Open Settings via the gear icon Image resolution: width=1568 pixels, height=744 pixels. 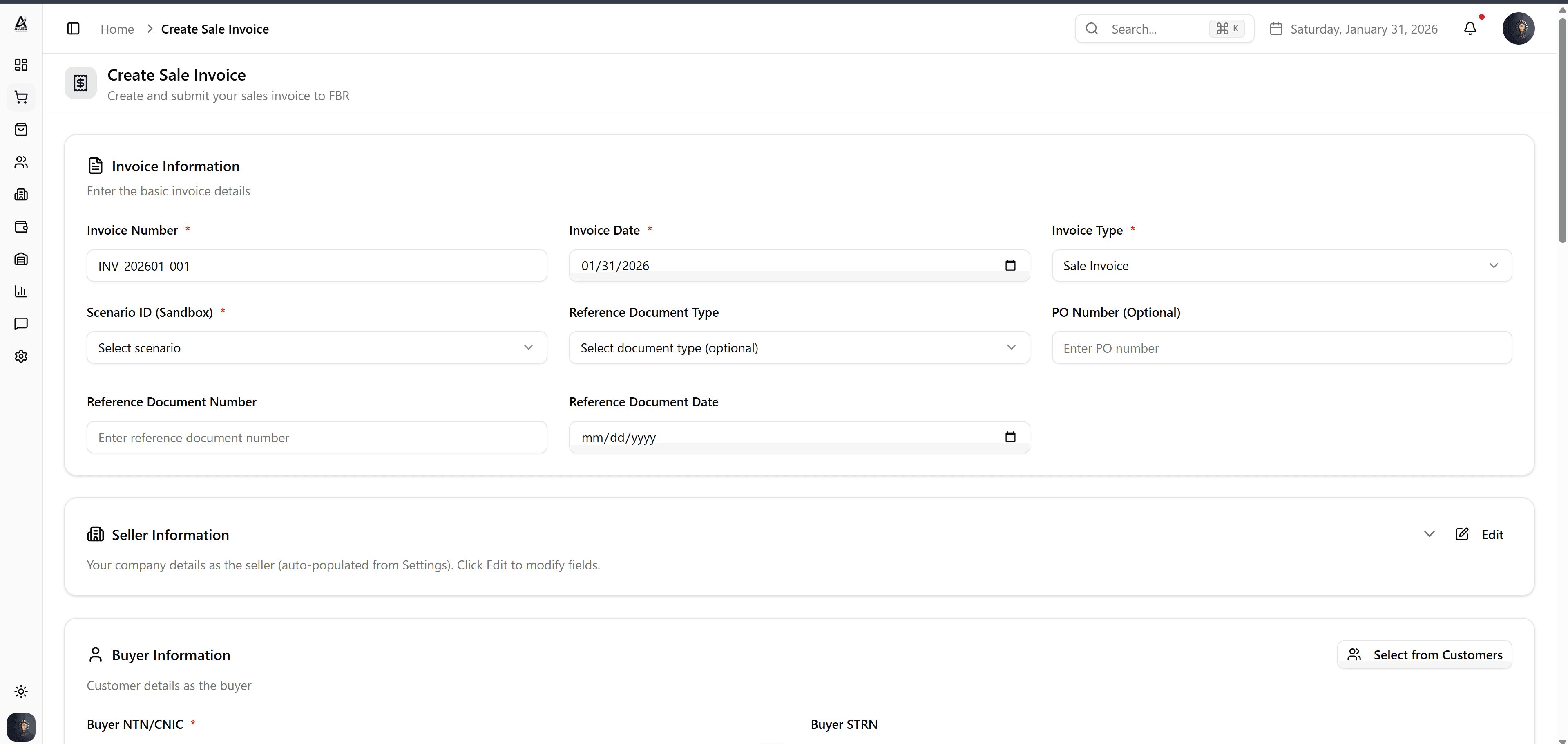pyautogui.click(x=21, y=356)
